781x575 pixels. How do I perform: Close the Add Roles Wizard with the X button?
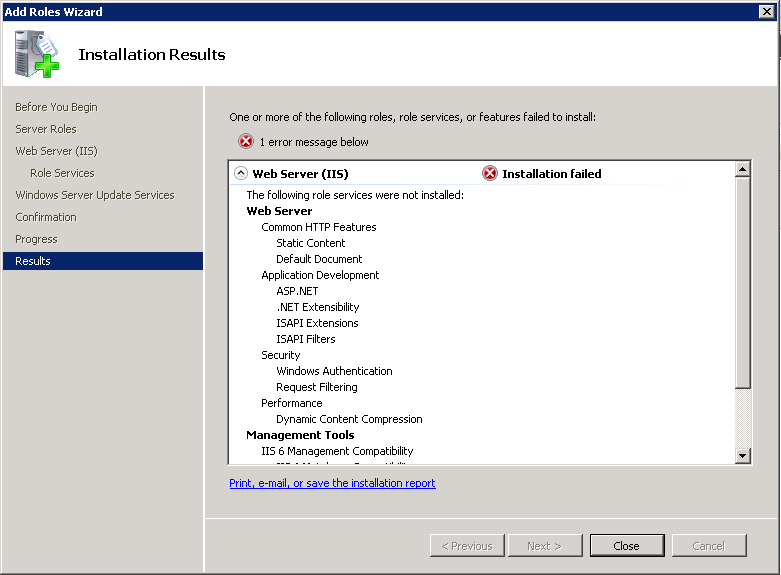767,11
